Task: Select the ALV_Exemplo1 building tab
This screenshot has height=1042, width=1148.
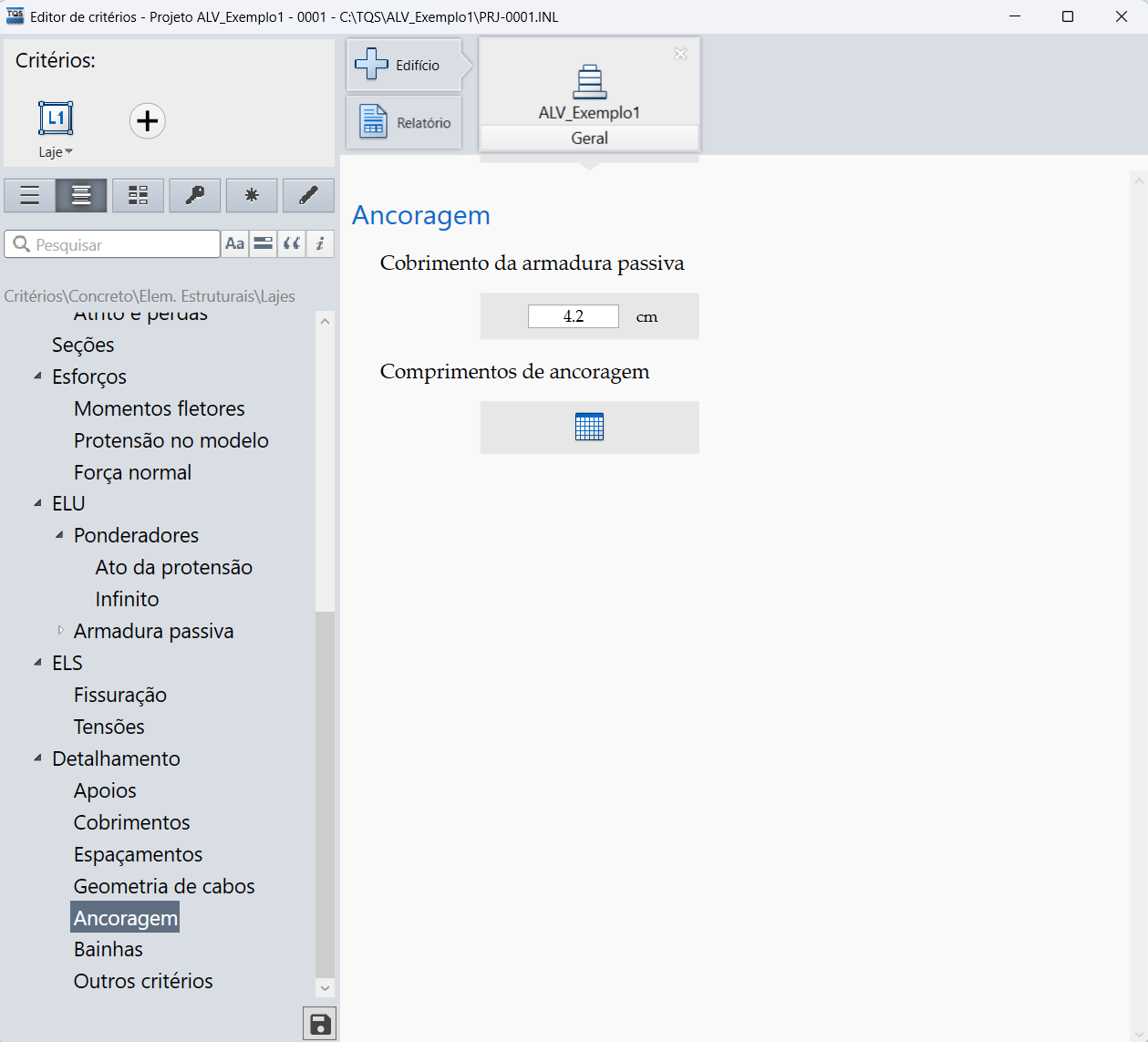Action: click(589, 91)
